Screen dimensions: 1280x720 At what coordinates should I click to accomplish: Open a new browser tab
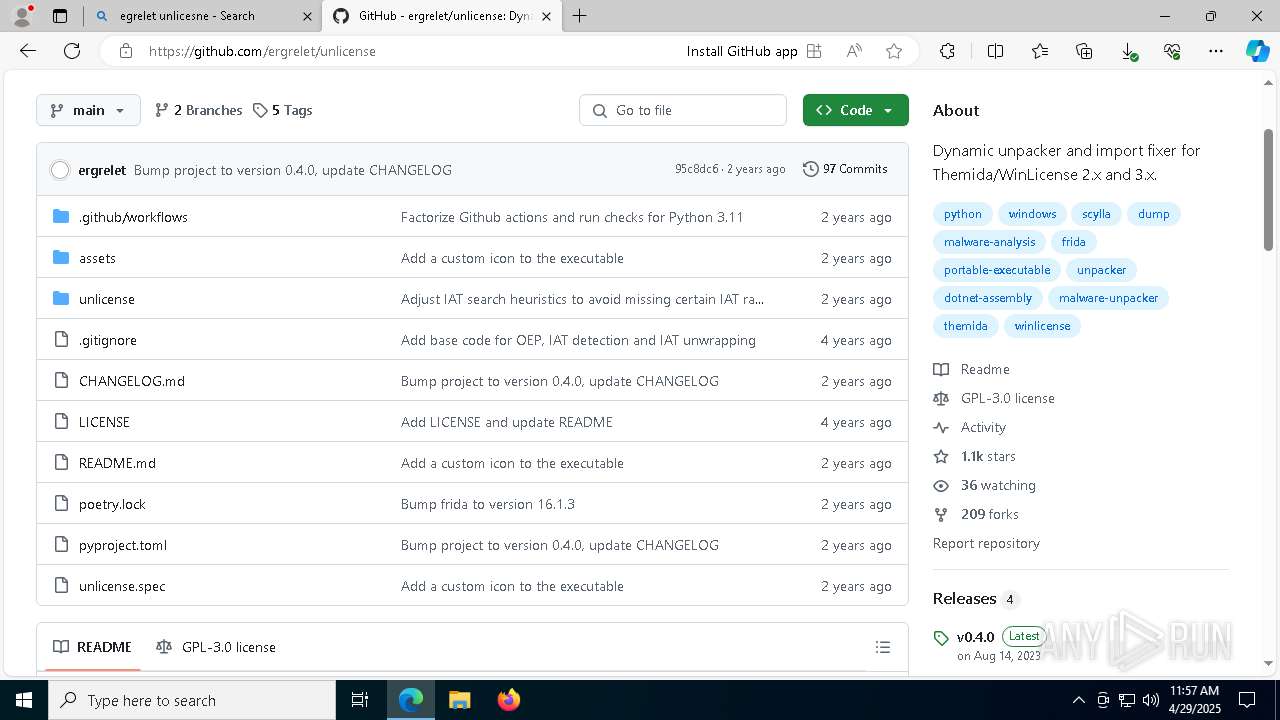pyautogui.click(x=579, y=16)
